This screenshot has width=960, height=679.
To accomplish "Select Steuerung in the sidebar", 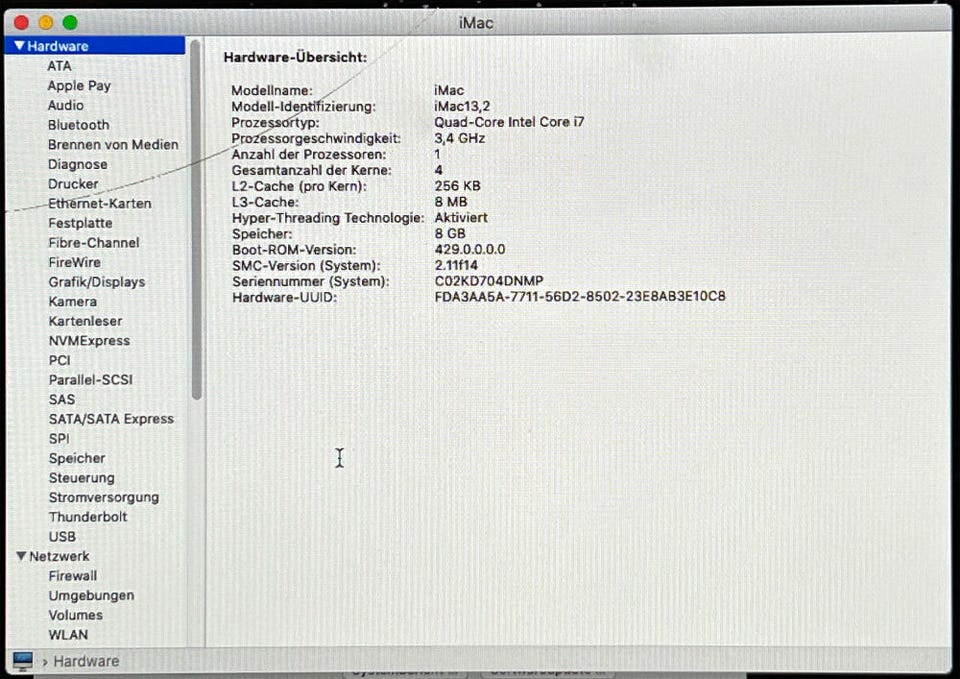I will (81, 478).
